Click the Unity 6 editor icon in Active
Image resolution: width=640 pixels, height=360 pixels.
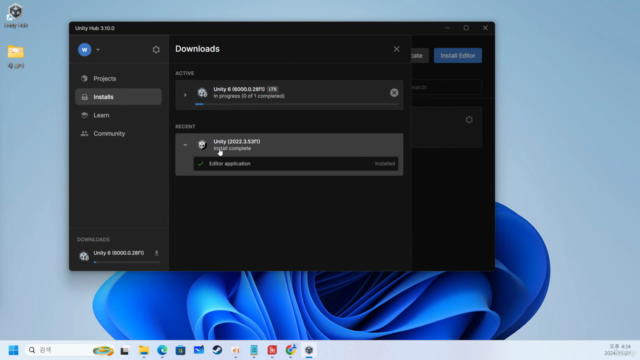tap(202, 93)
